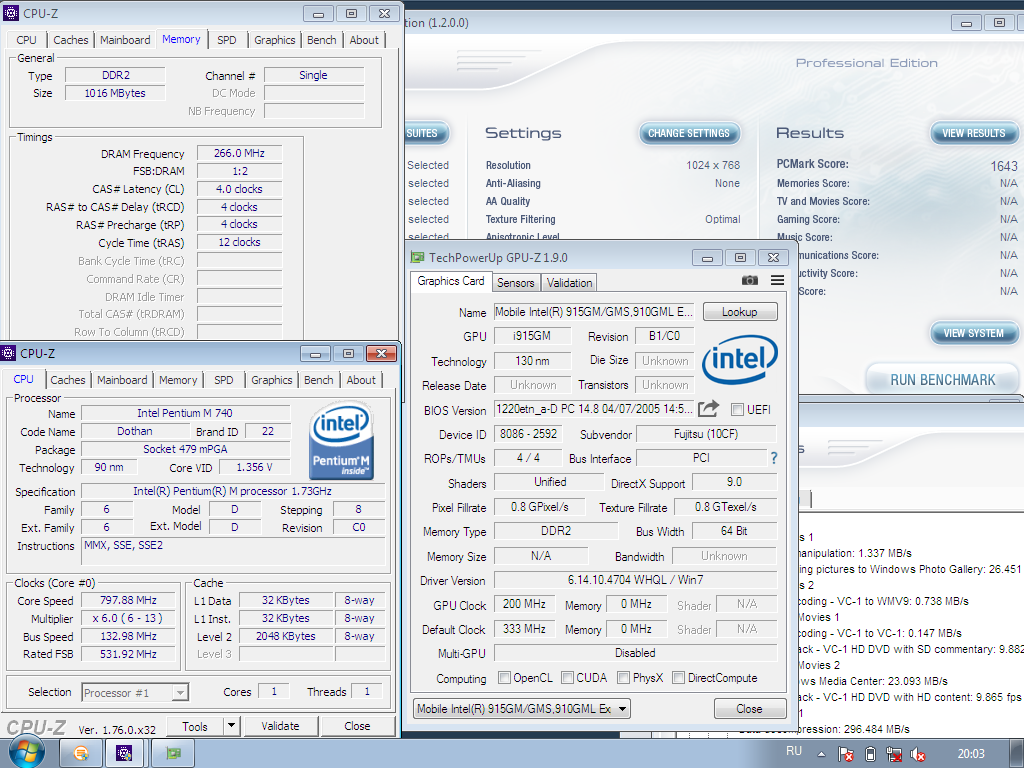
Task: Switch to Validation tab in GPU-Z
Action: click(569, 283)
